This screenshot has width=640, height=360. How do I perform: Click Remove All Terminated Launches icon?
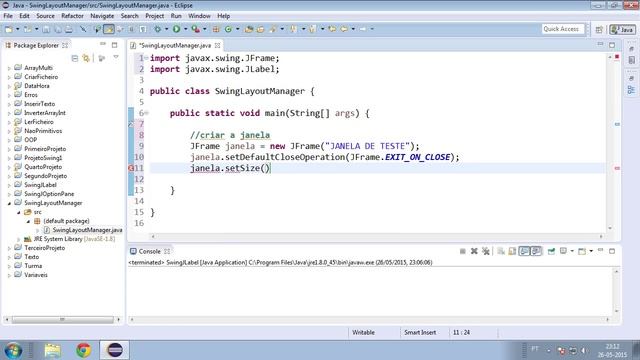(x=486, y=251)
